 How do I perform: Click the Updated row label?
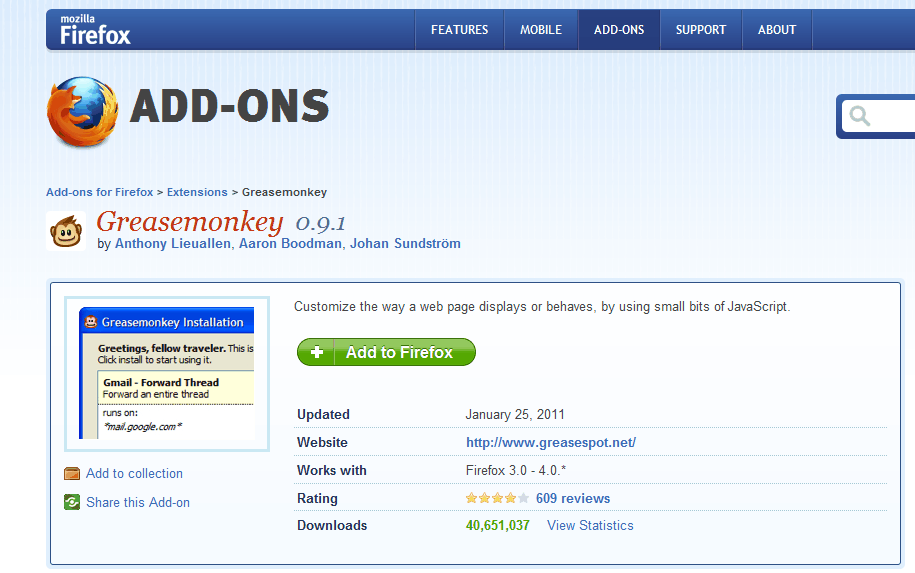click(323, 414)
